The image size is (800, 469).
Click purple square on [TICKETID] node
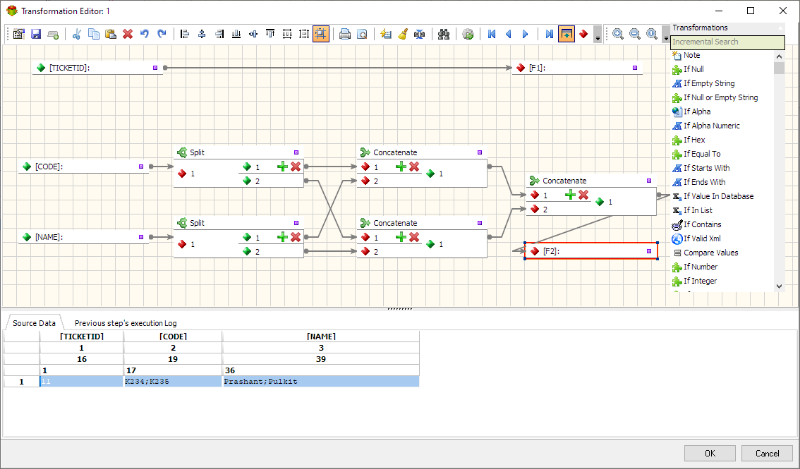[155, 67]
